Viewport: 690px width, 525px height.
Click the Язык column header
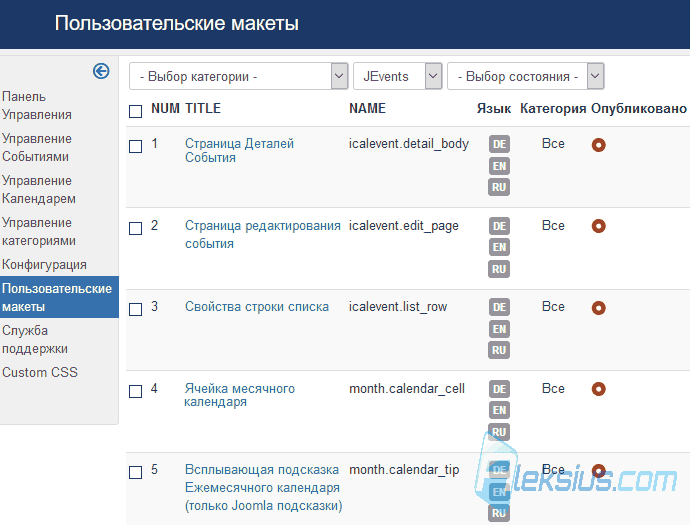494,109
